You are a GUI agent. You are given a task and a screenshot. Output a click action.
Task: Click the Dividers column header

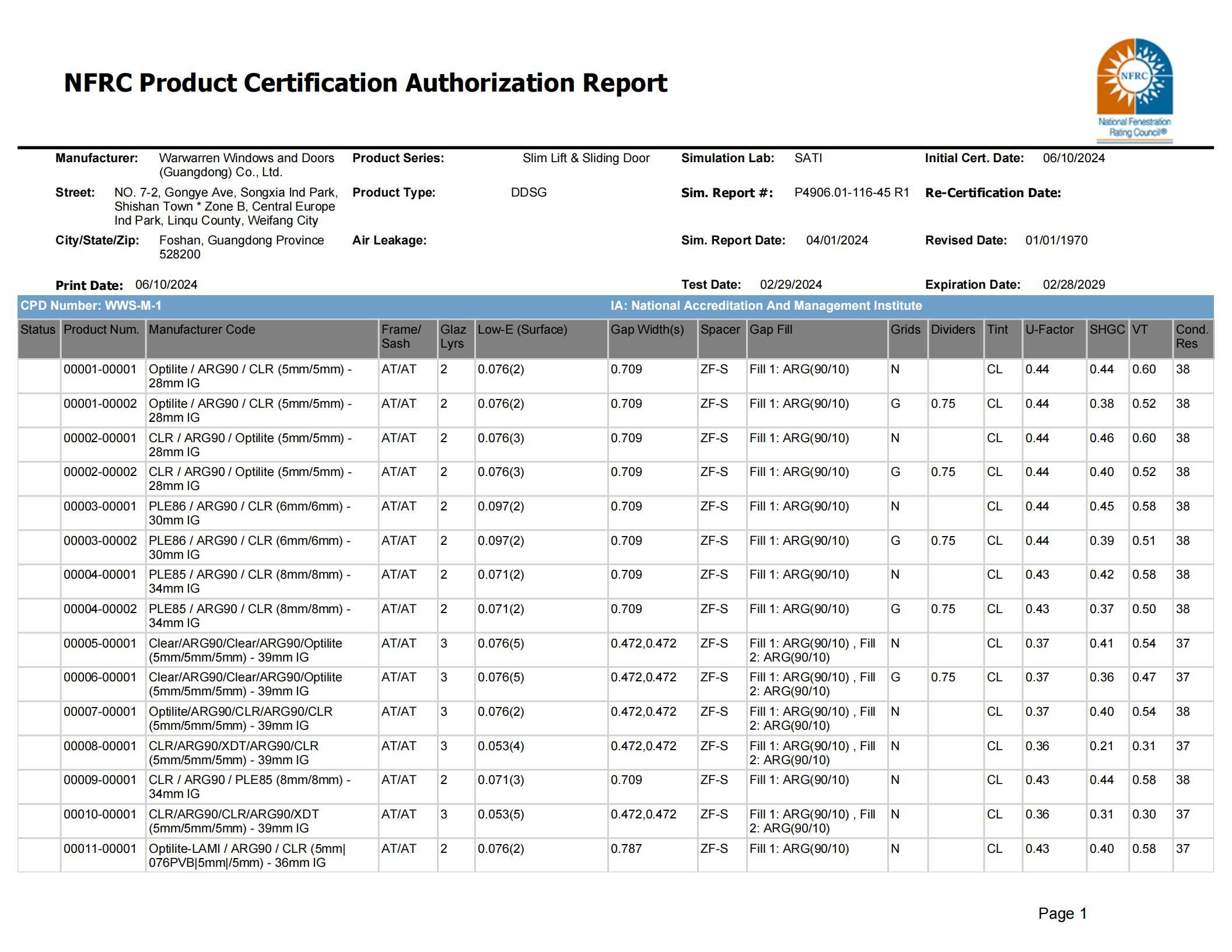point(956,338)
